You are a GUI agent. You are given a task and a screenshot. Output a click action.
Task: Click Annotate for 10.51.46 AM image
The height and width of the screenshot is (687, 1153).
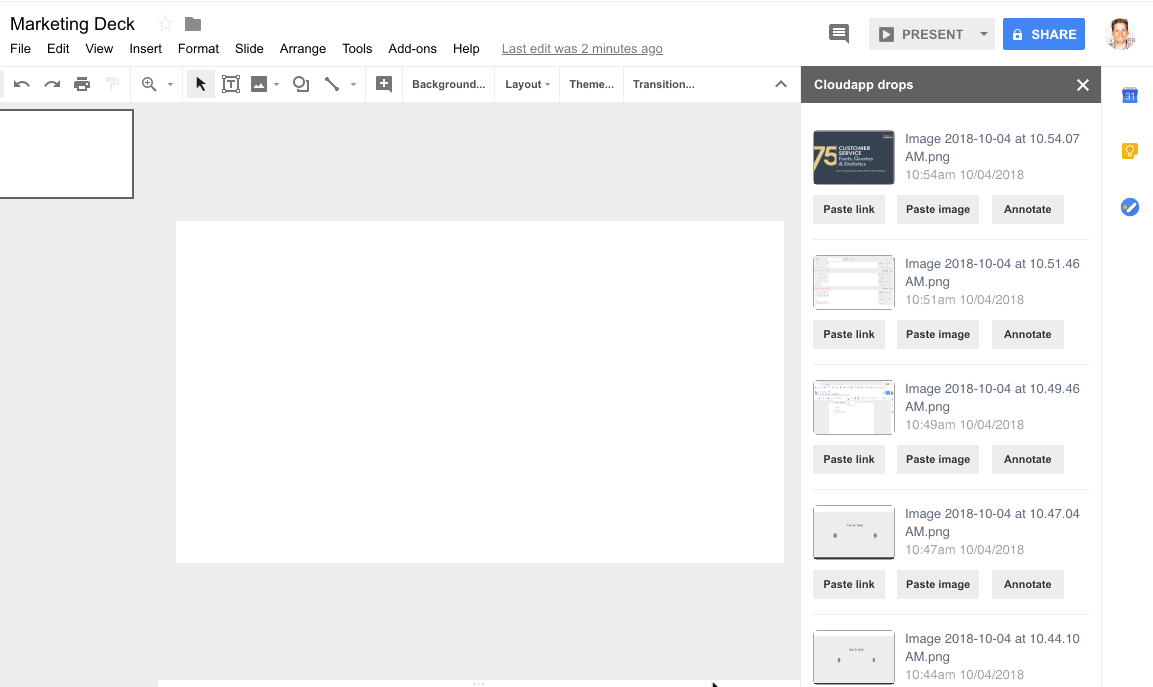1027,334
